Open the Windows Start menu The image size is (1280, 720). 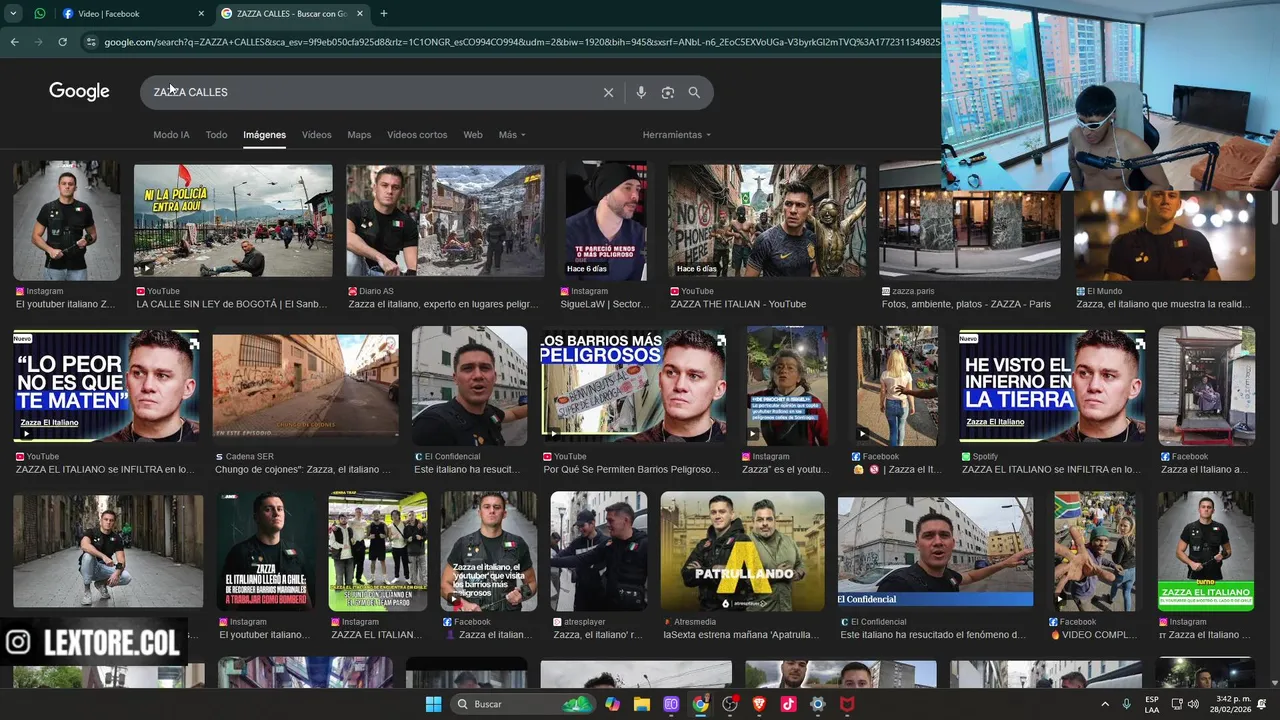click(433, 704)
